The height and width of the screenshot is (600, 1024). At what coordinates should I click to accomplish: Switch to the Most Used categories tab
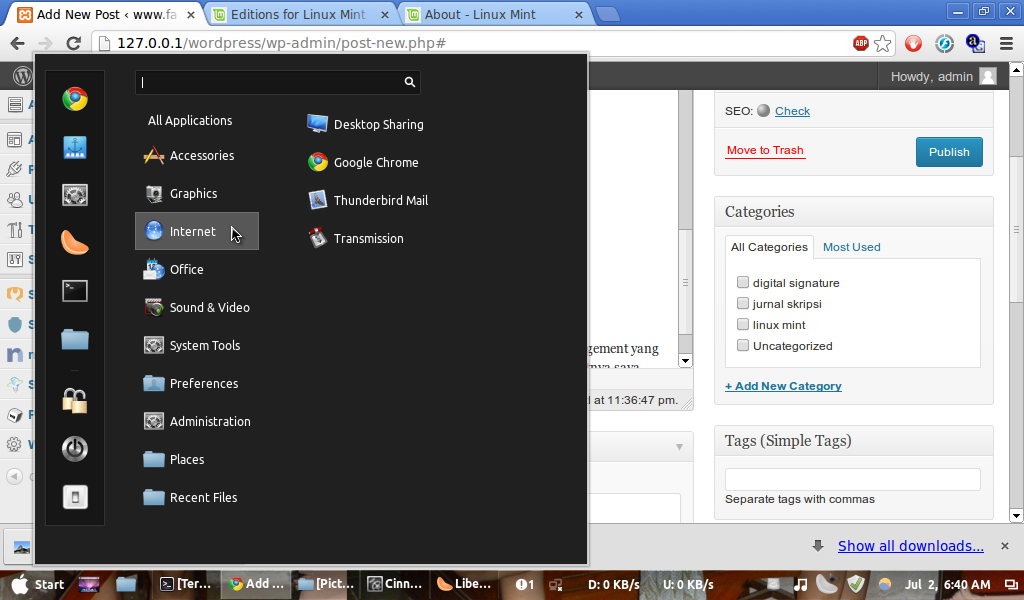point(850,247)
